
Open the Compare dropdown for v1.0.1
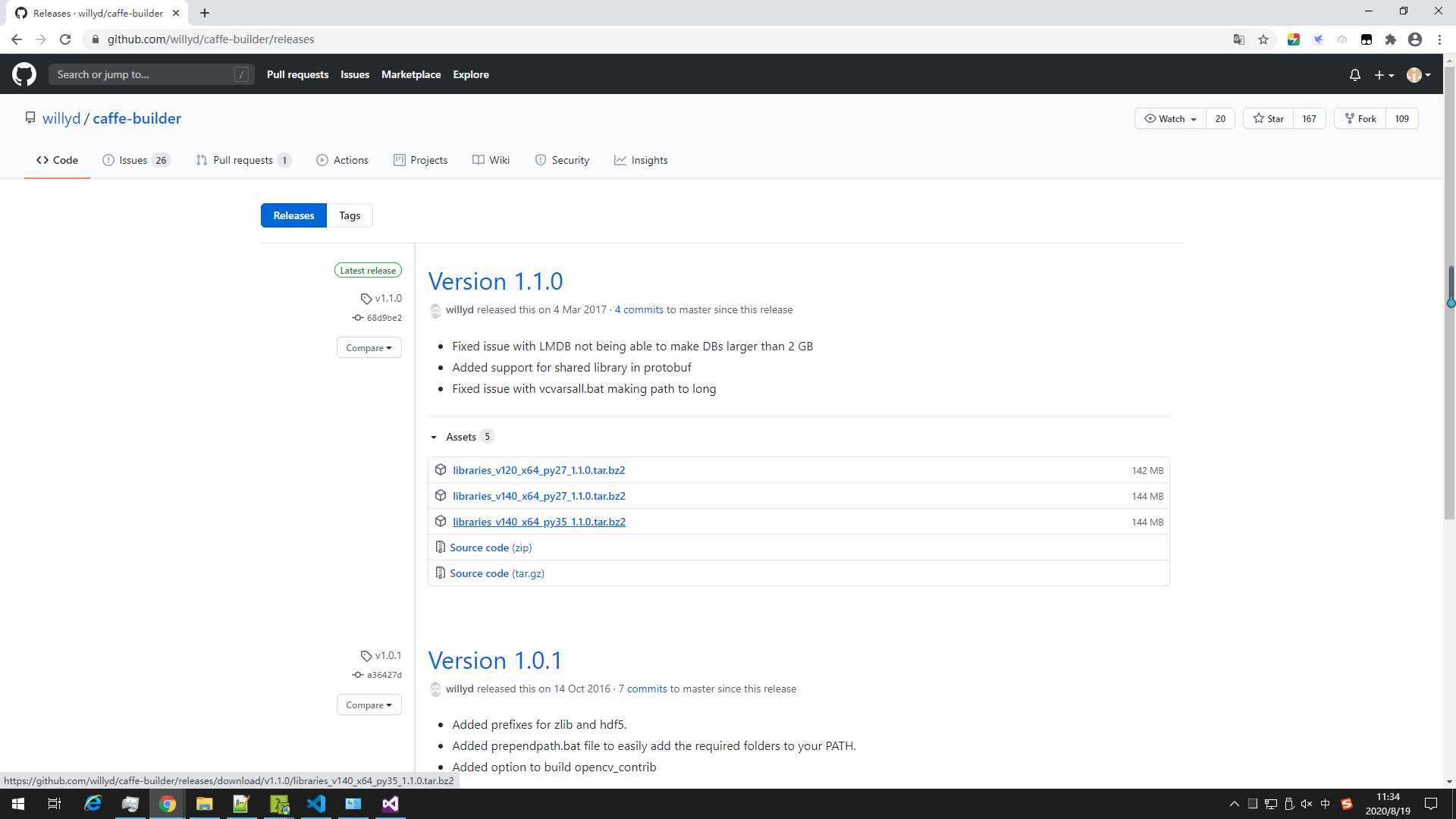coord(369,705)
